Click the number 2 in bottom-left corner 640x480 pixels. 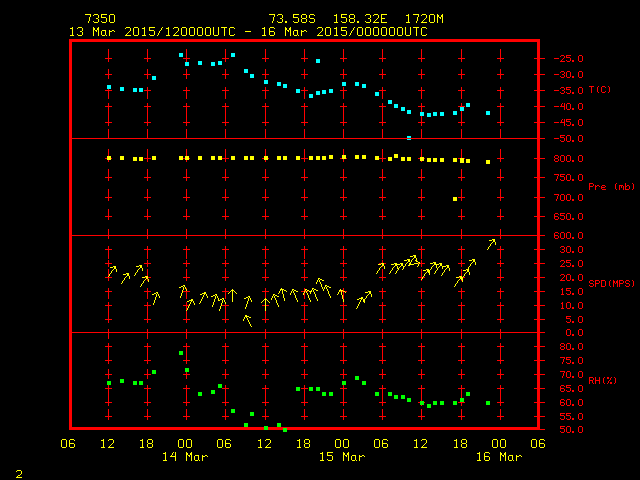[x=18, y=471]
